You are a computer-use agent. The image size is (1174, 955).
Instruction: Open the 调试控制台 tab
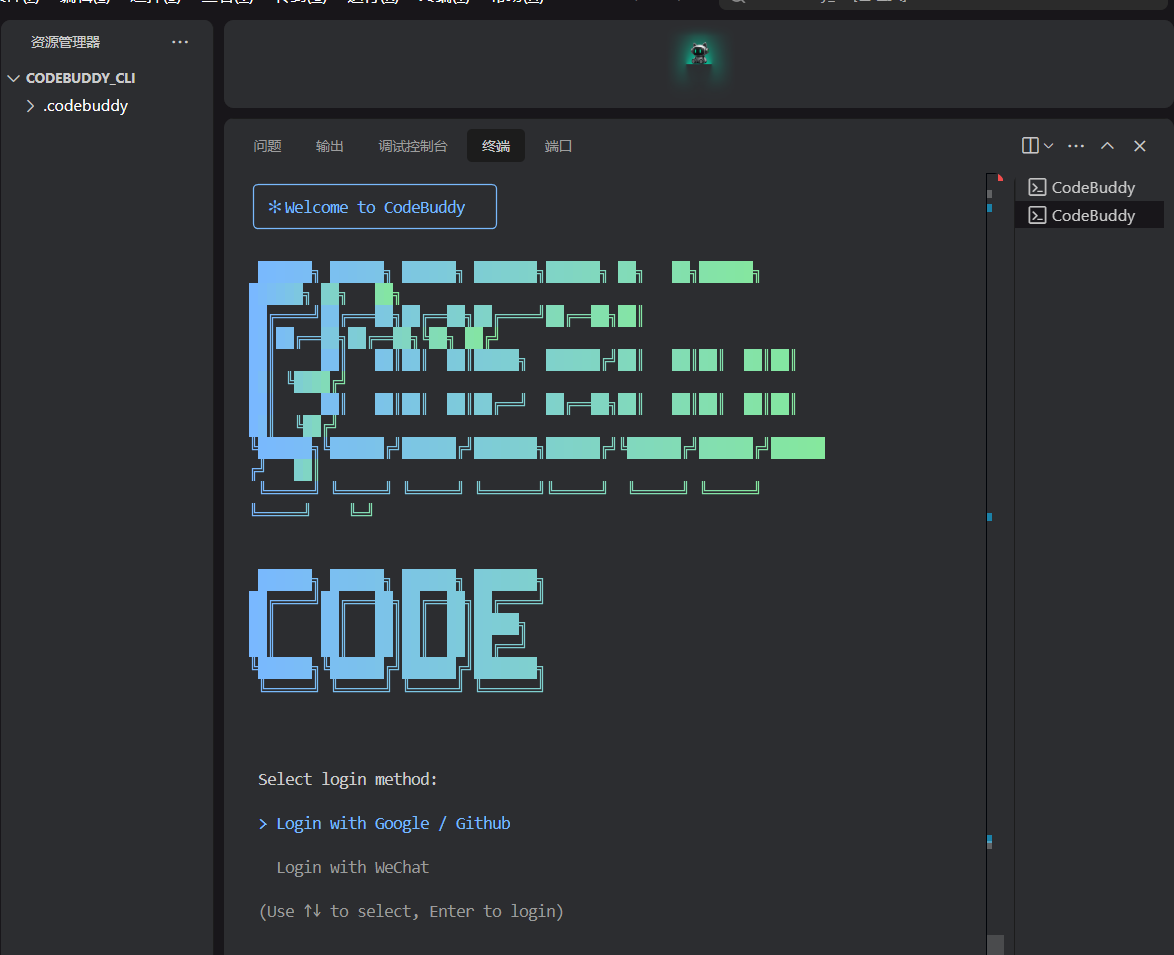click(x=413, y=146)
